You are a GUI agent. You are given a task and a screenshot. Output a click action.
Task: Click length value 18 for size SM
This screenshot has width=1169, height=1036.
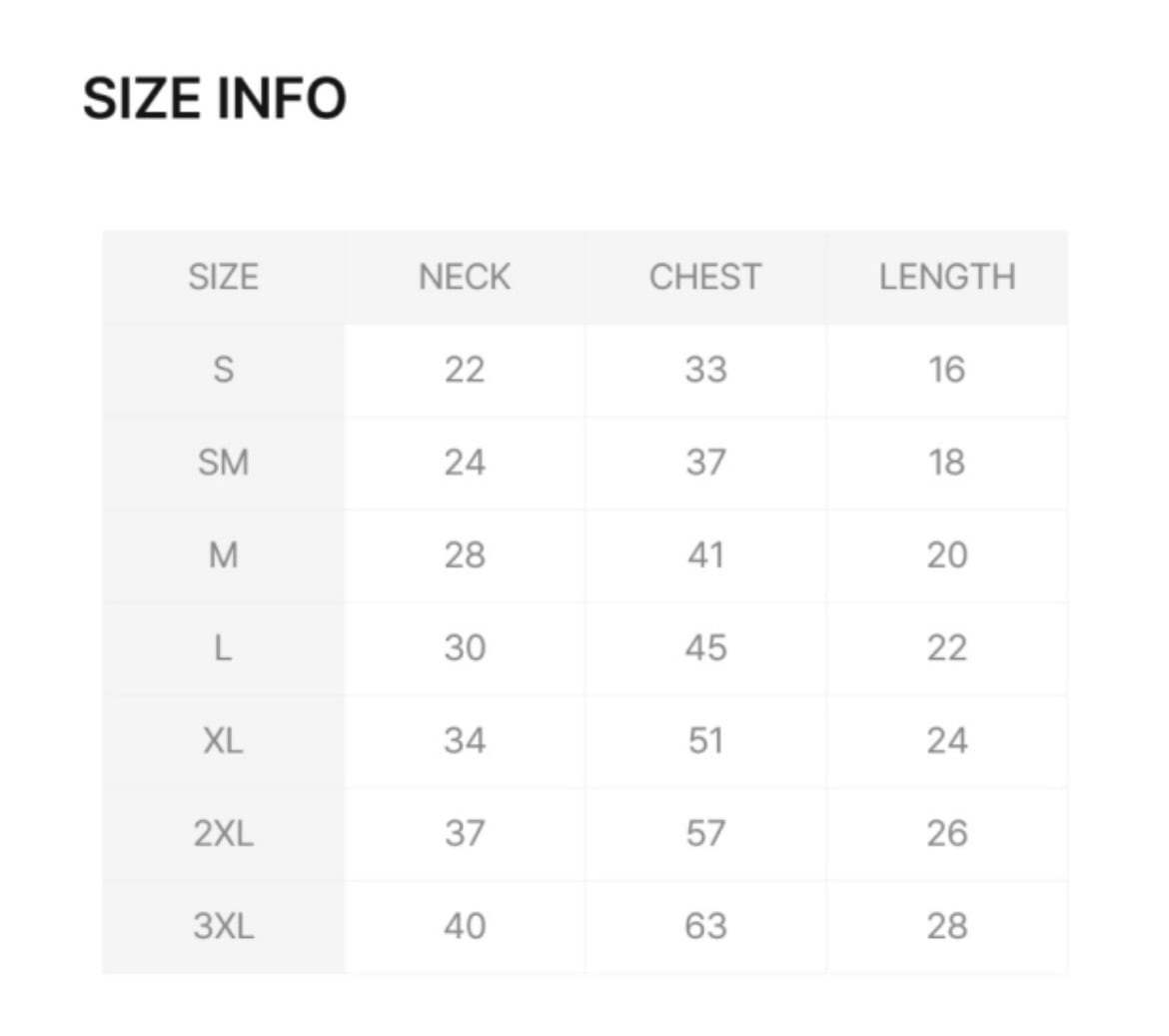pos(946,463)
